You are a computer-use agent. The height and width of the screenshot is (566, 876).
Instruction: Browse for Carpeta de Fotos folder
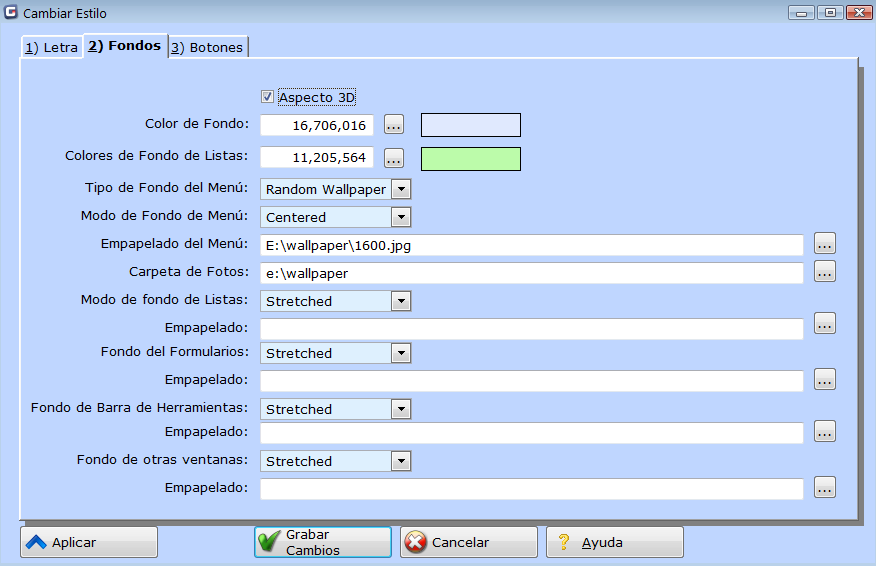pyautogui.click(x=824, y=272)
